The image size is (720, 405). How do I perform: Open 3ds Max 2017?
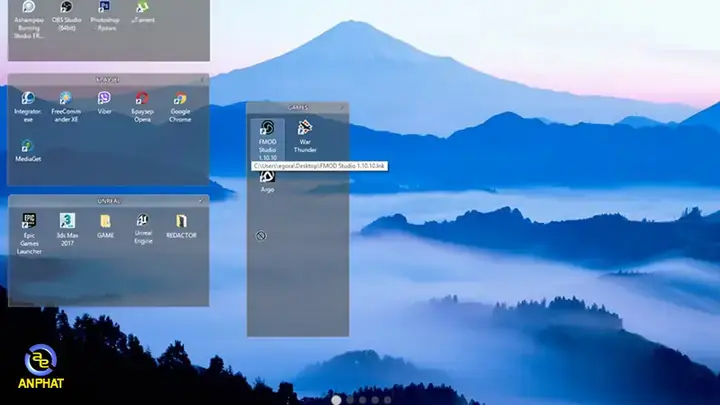(x=67, y=221)
